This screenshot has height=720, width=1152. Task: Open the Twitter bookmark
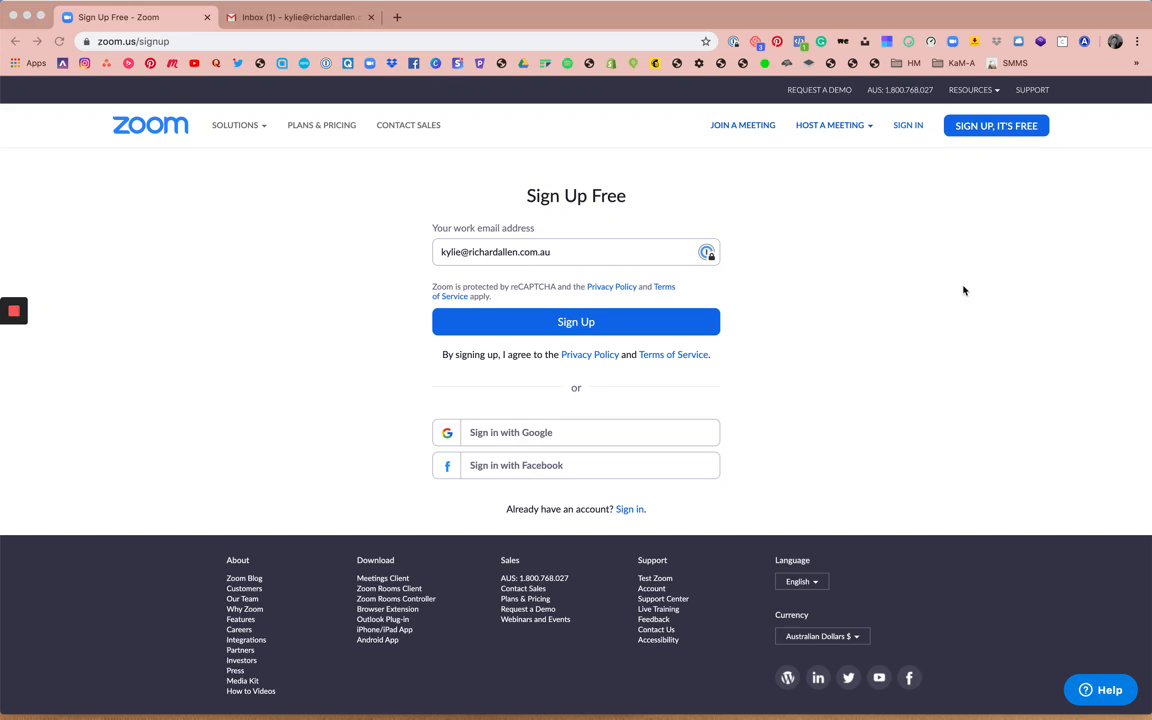point(237,63)
